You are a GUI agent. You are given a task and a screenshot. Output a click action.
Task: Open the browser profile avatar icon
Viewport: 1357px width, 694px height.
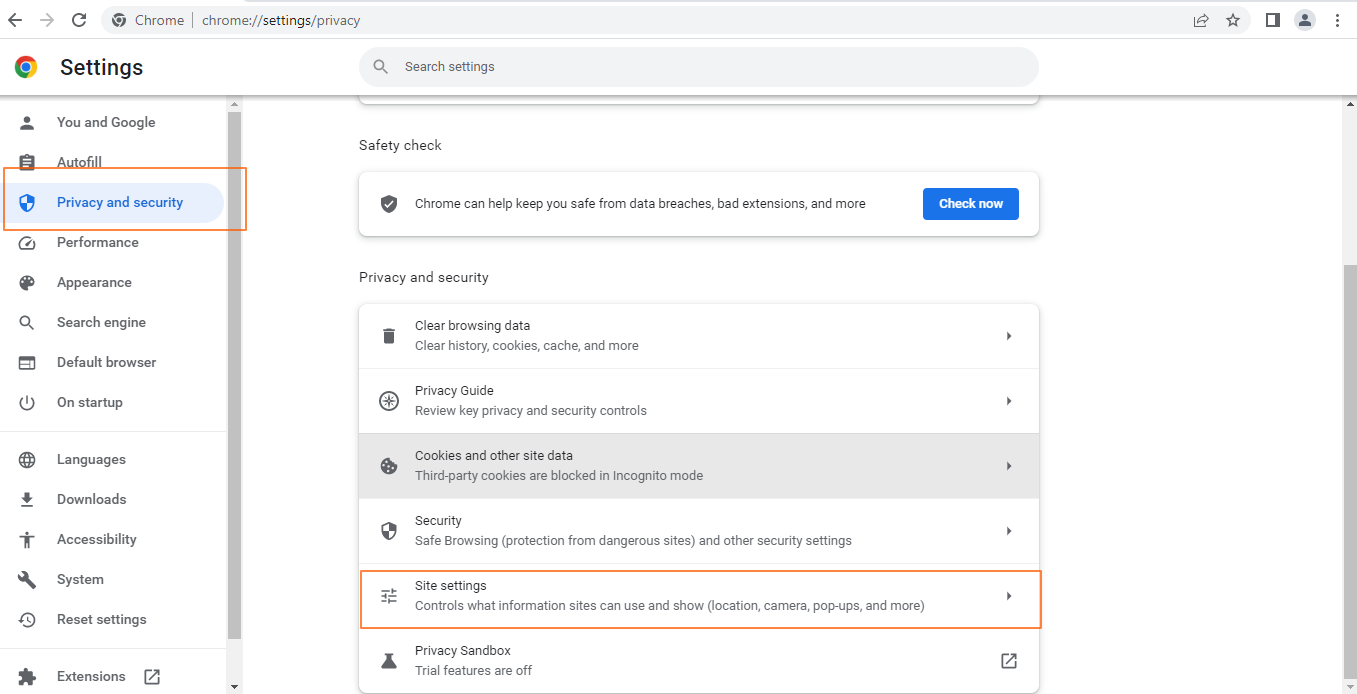1304,20
